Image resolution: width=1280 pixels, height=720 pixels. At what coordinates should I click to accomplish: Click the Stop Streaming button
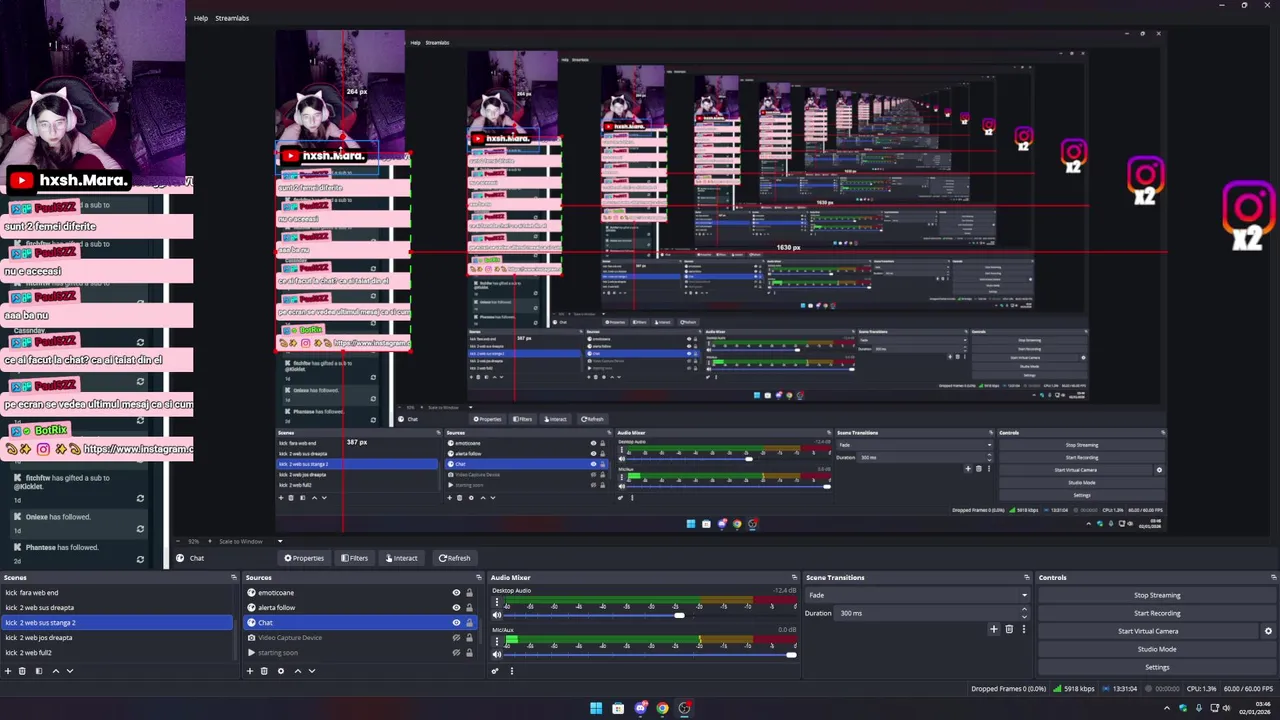point(1157,595)
